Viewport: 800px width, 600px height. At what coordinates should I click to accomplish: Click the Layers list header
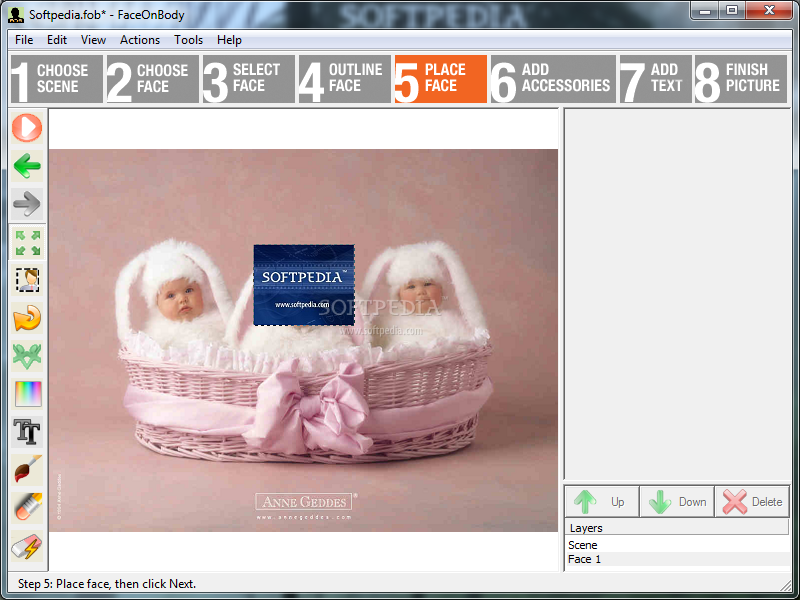point(678,528)
